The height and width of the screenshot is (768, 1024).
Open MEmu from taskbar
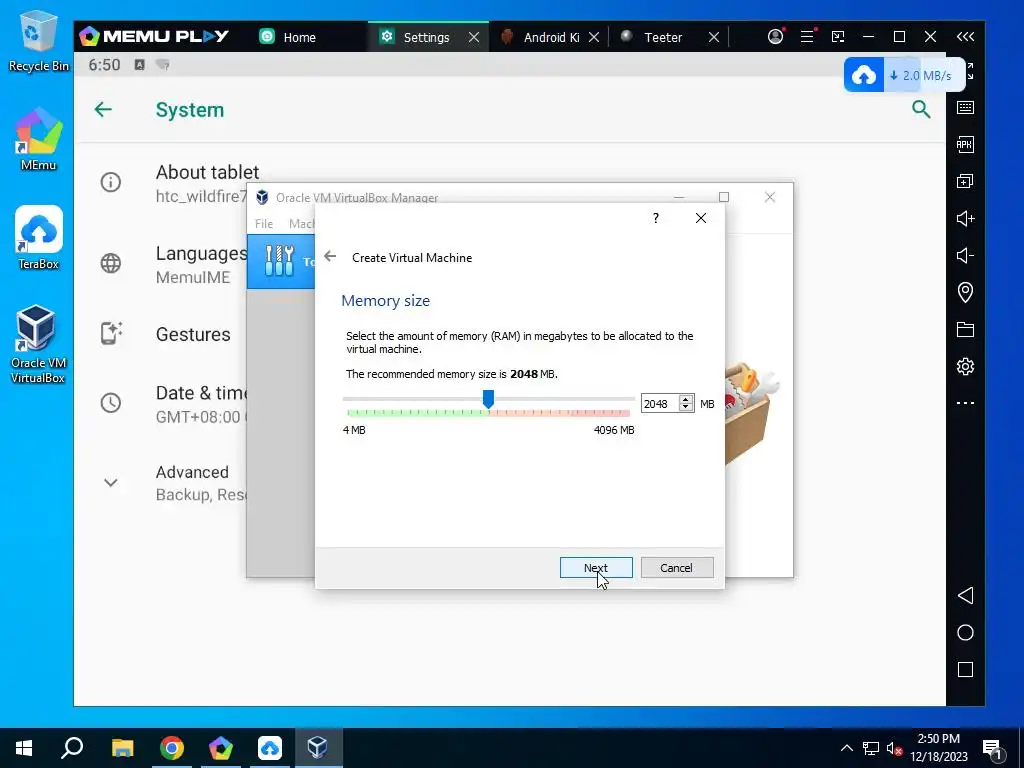[221, 748]
